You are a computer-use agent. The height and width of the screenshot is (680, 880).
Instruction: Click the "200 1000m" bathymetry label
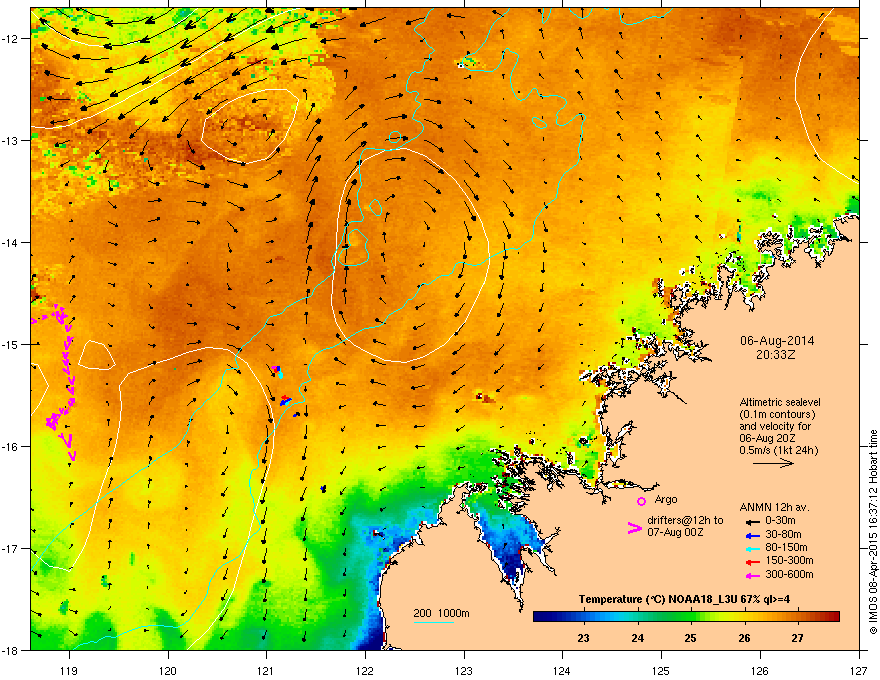pos(441,613)
